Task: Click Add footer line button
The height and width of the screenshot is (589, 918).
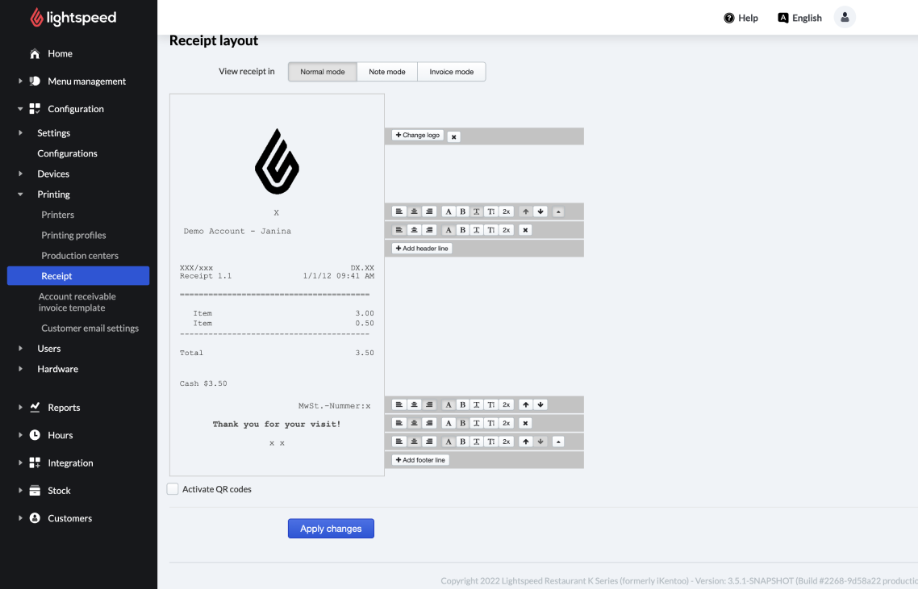Action: 420,460
